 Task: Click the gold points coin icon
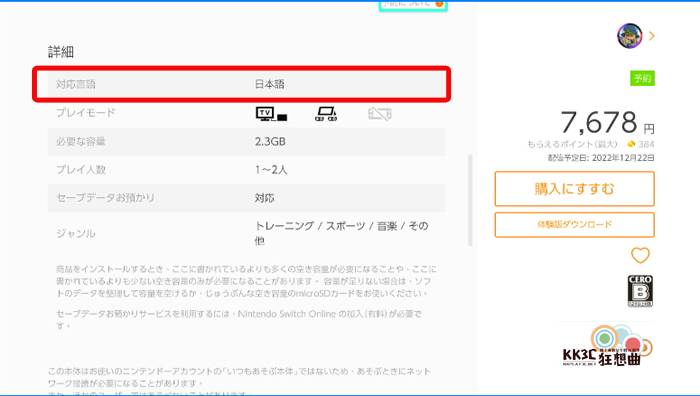[x=631, y=144]
